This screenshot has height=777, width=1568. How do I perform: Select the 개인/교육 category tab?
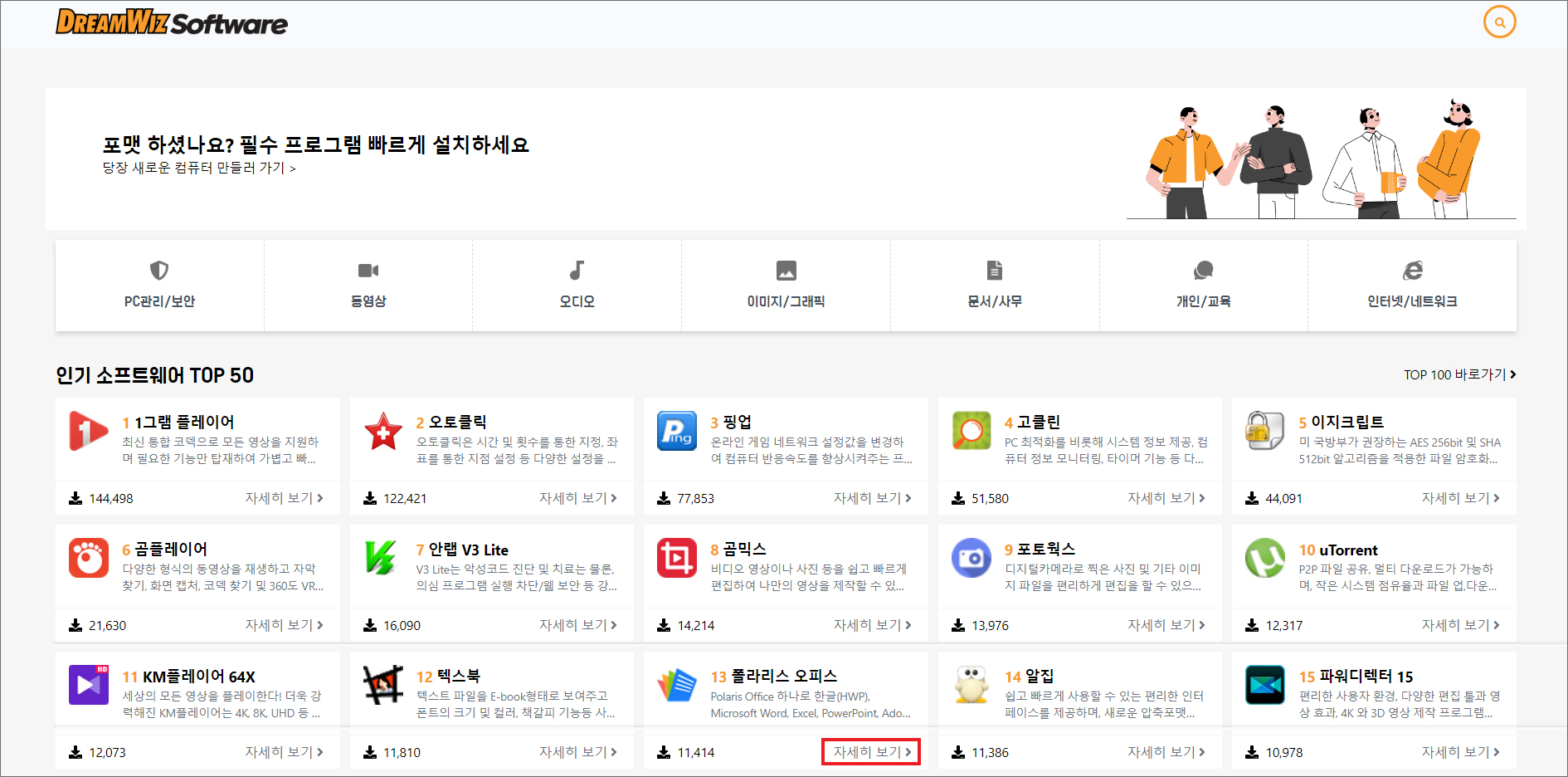(x=1203, y=286)
